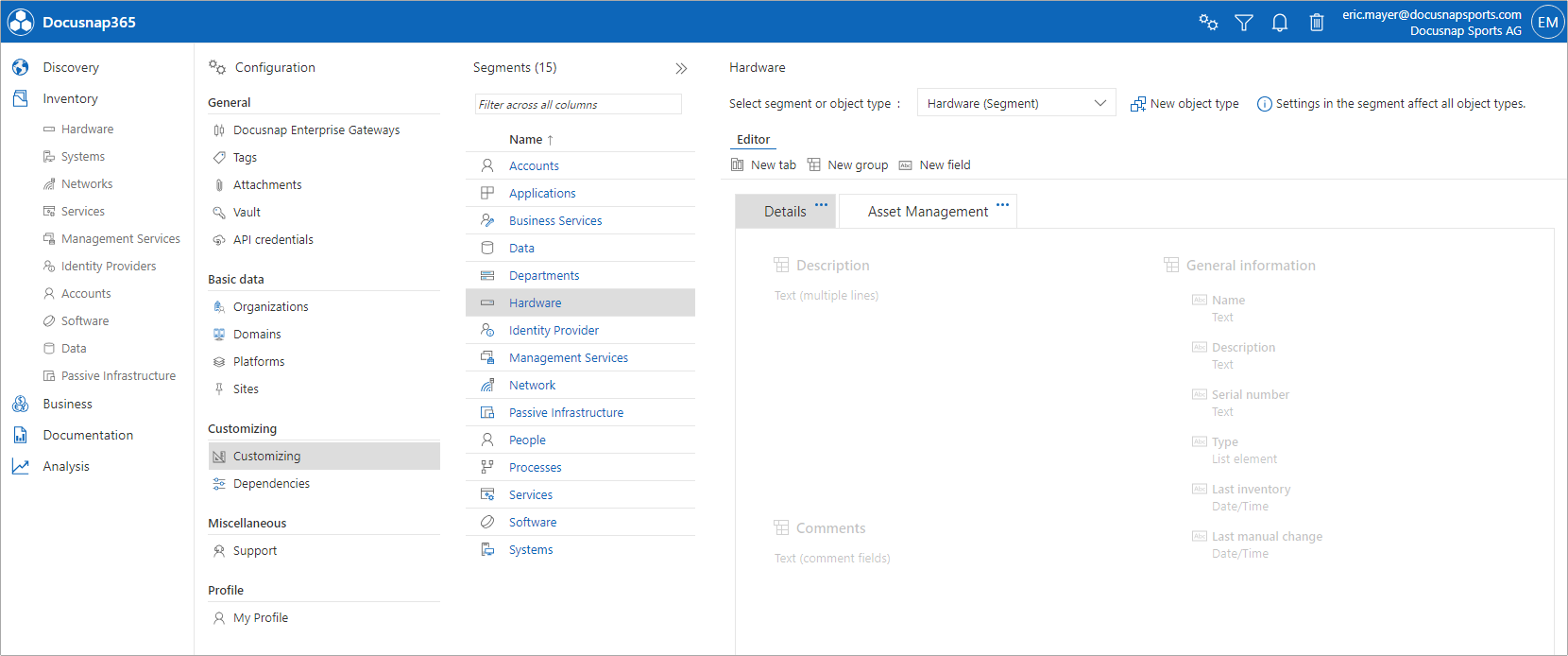
Task: Click the New object type button
Action: click(x=1185, y=104)
